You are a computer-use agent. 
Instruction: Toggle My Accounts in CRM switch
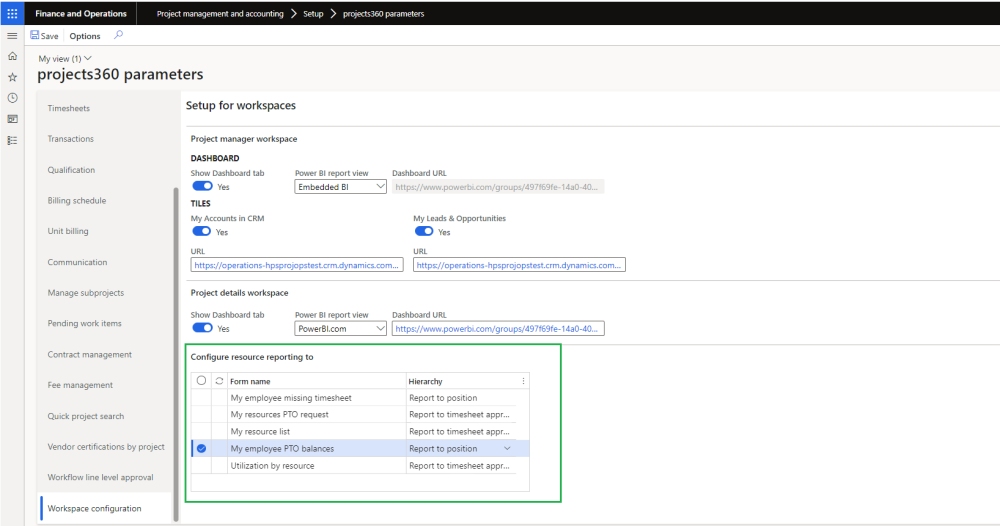click(x=202, y=231)
